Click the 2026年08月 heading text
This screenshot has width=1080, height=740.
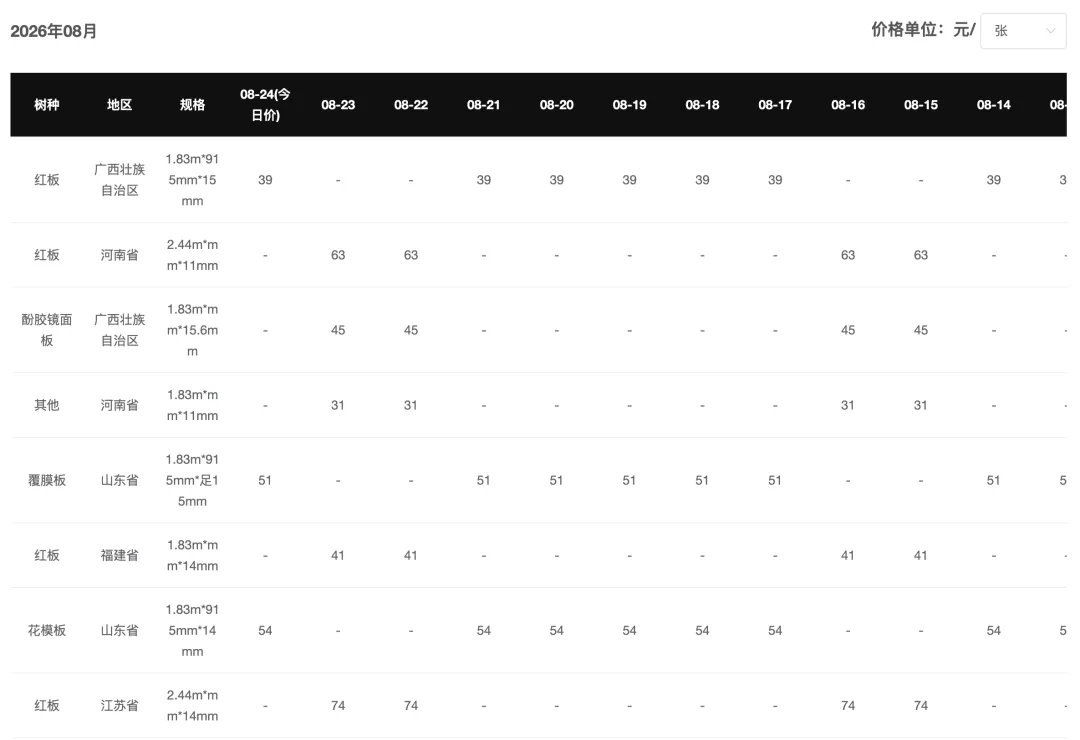(x=54, y=31)
